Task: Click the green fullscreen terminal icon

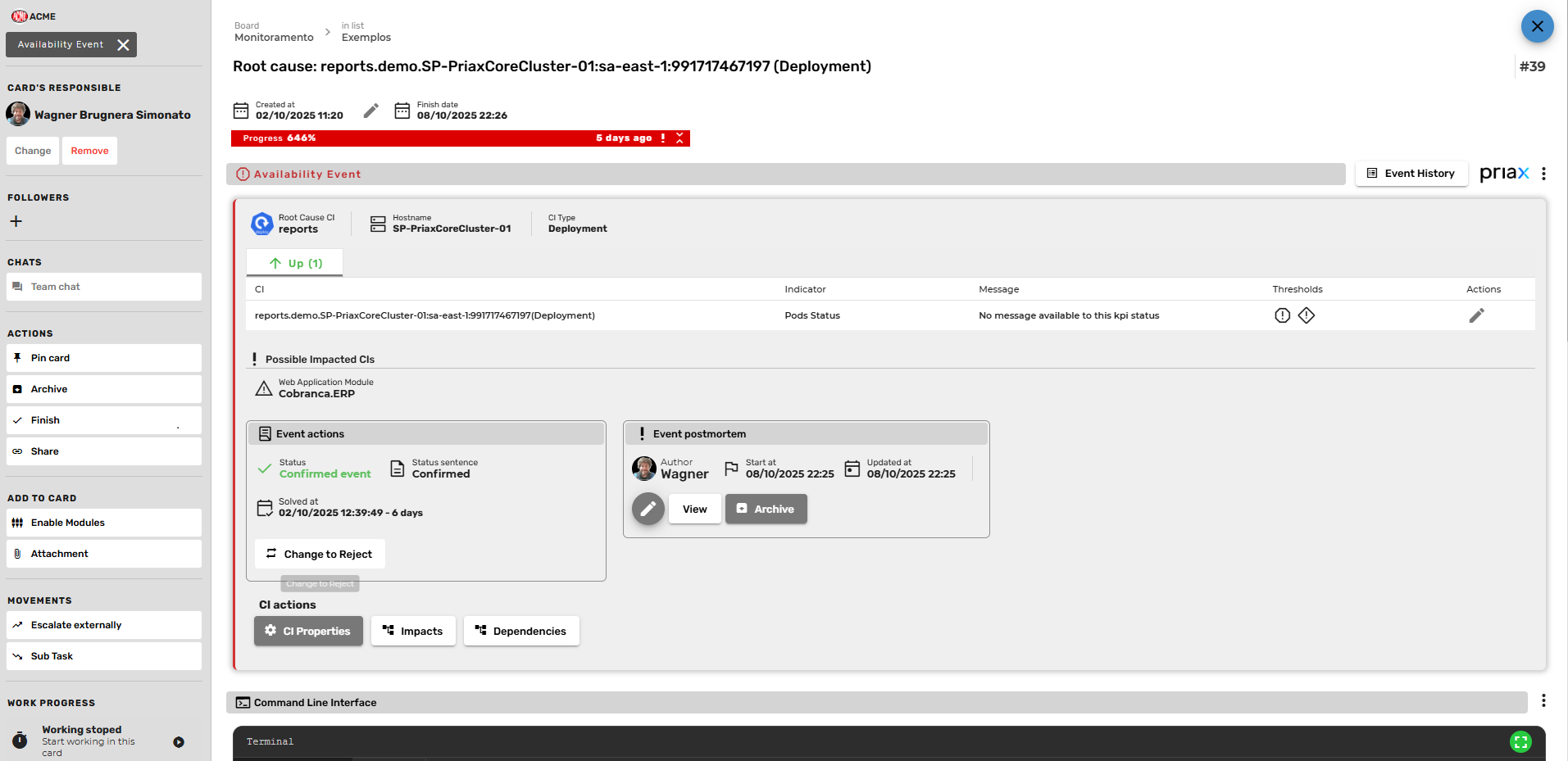Action: 1520,741
